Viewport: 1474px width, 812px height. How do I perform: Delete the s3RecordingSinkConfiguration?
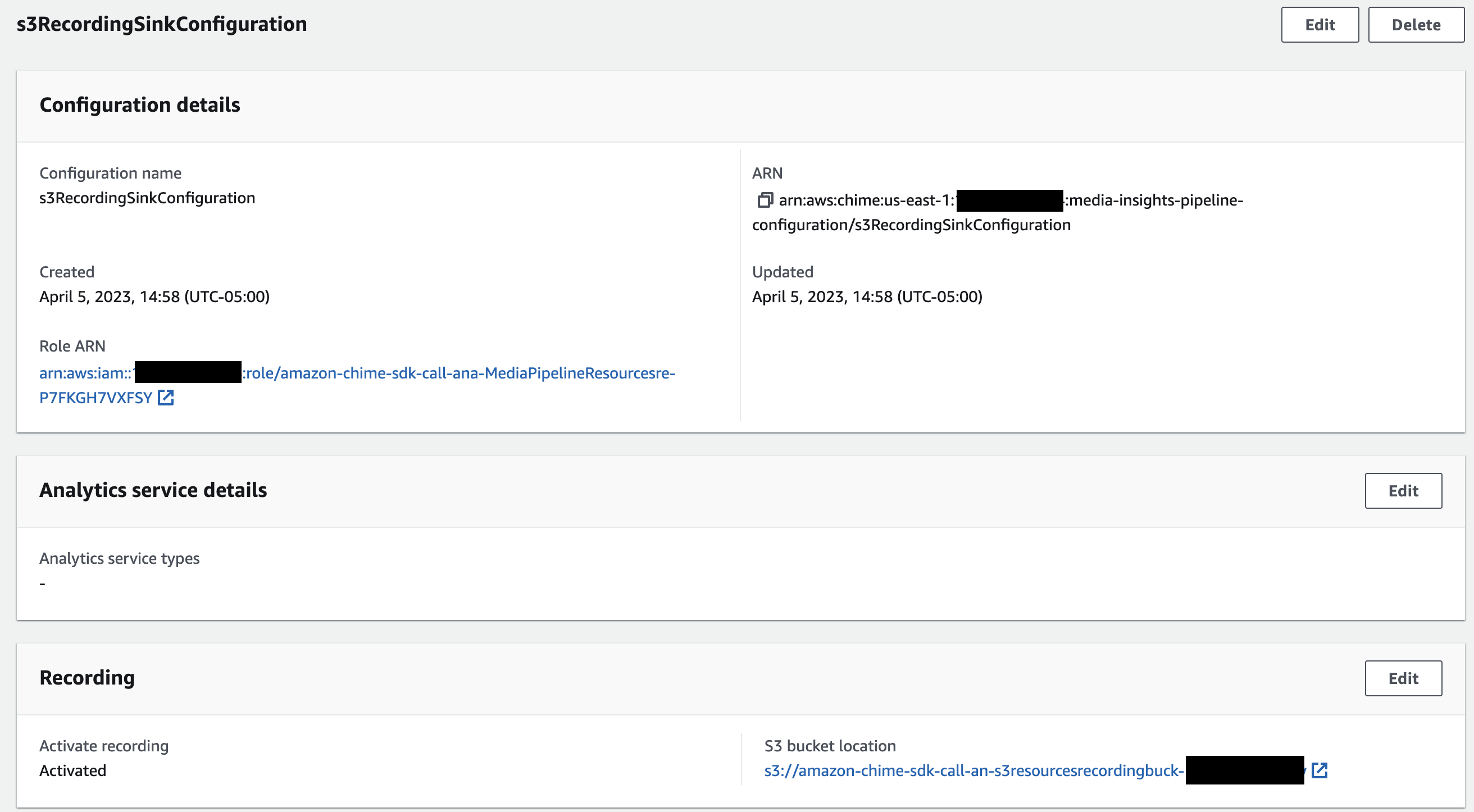pos(1416,25)
